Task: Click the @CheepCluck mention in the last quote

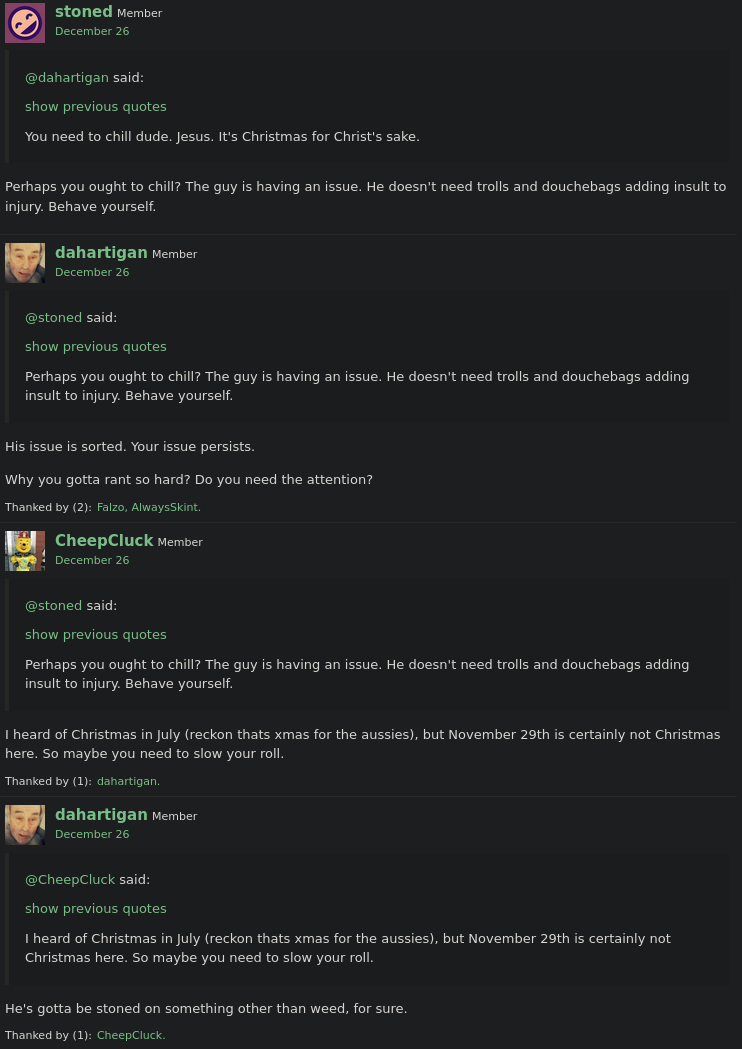Action: [x=70, y=880]
